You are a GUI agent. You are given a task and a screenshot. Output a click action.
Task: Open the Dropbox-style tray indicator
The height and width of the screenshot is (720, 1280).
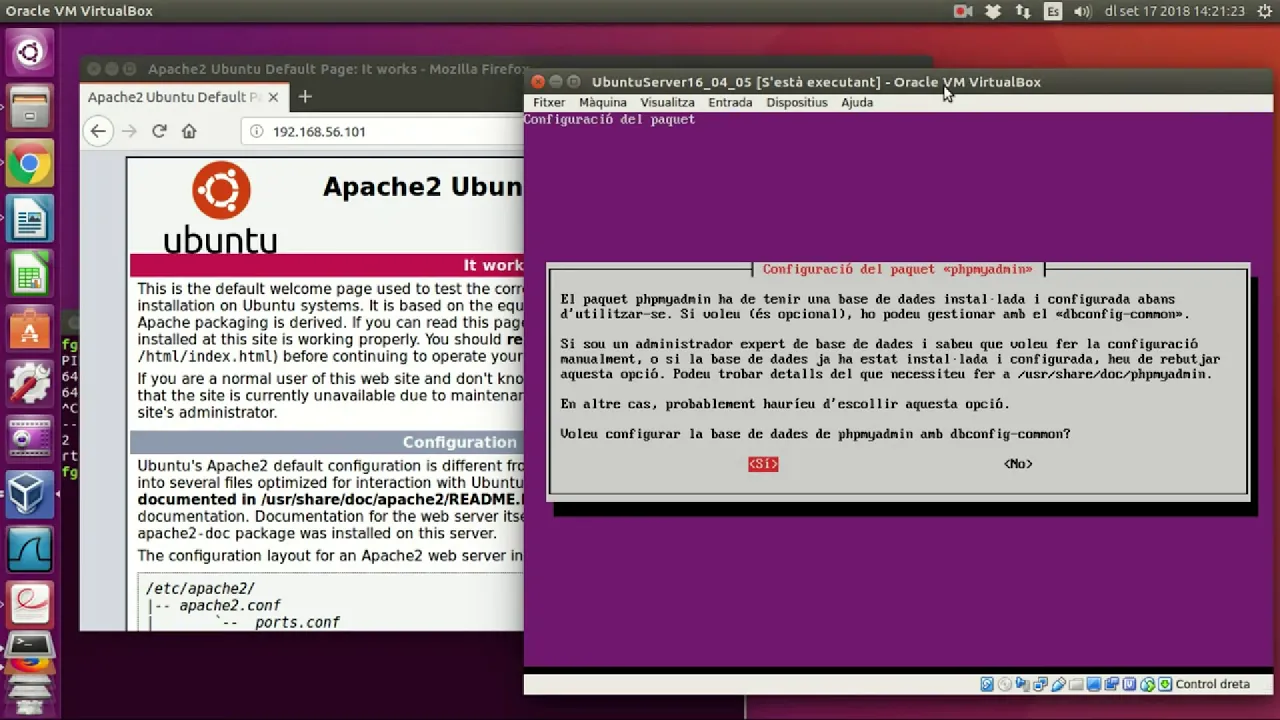[x=993, y=12]
